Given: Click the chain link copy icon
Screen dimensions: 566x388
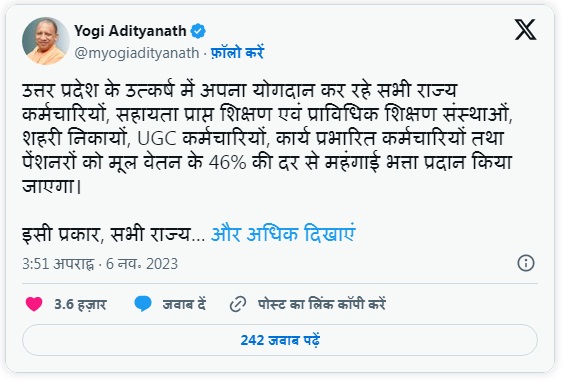Looking at the screenshot, I should tap(238, 304).
